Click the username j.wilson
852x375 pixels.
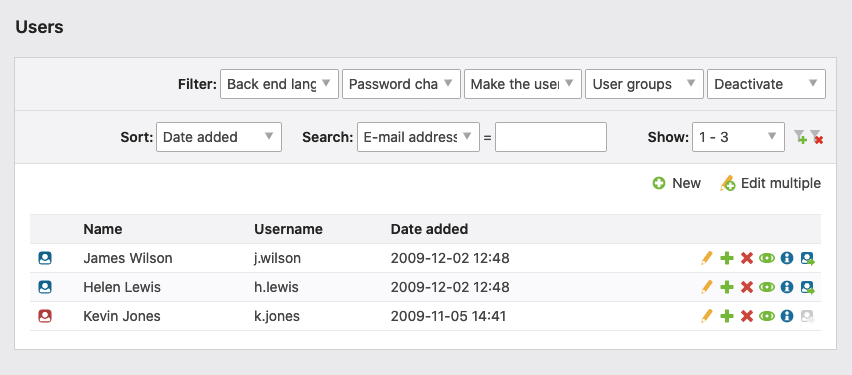click(x=278, y=258)
